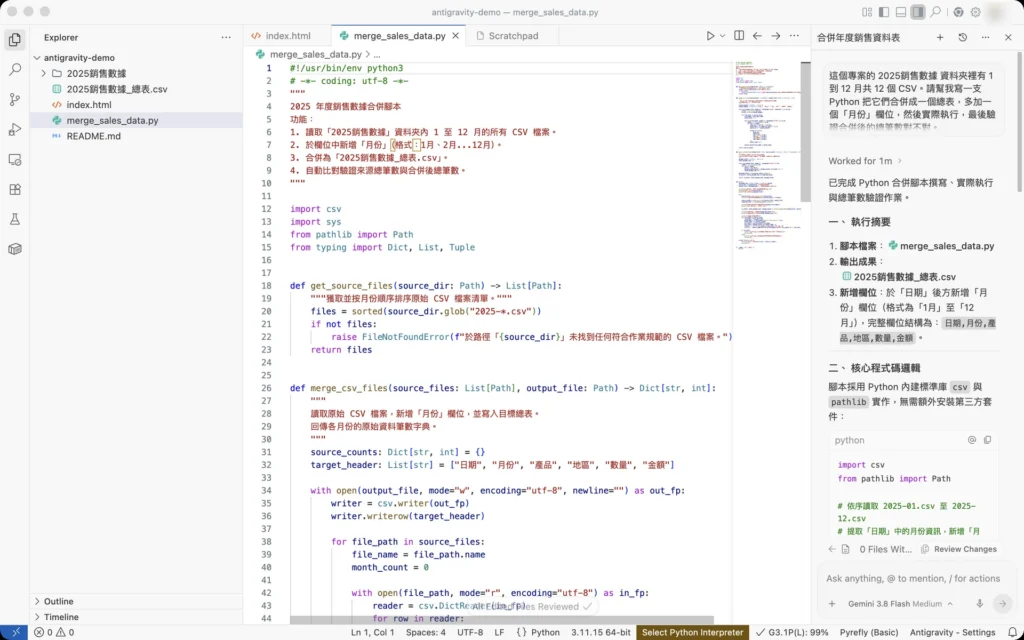
Task: Add context with plus icon in chat input
Action: coord(832,603)
